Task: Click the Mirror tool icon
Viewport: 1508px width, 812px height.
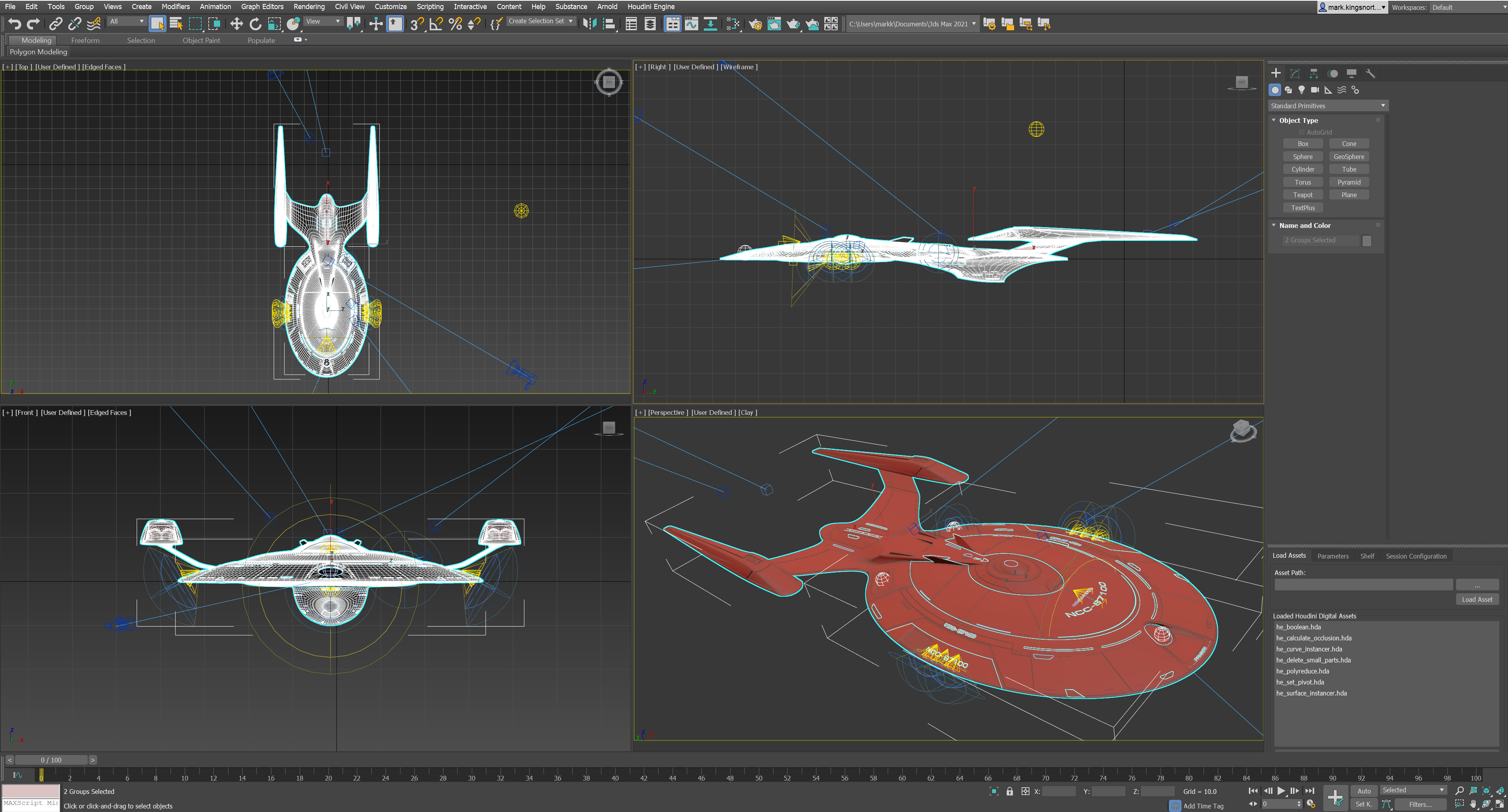Action: (590, 24)
